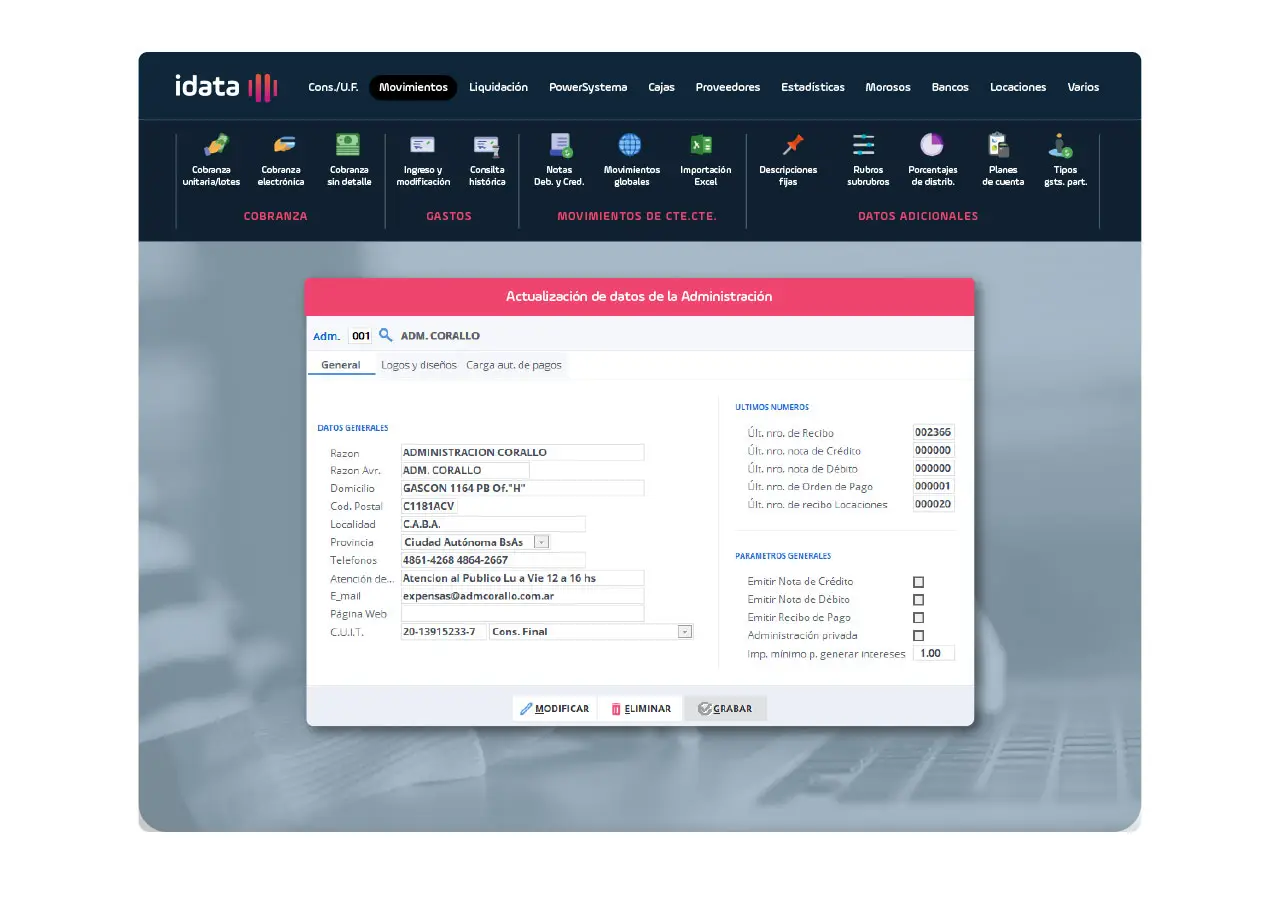This screenshot has height=900, width=1280.
Task: Select the General tab
Action: pyautogui.click(x=341, y=365)
